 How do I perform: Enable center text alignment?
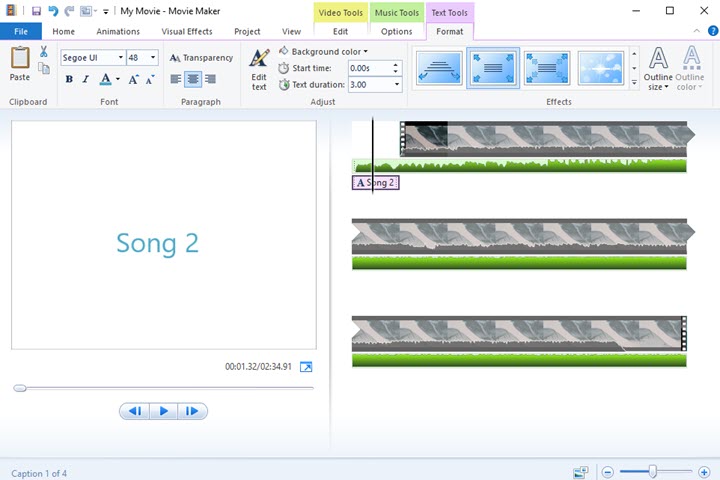[193, 79]
